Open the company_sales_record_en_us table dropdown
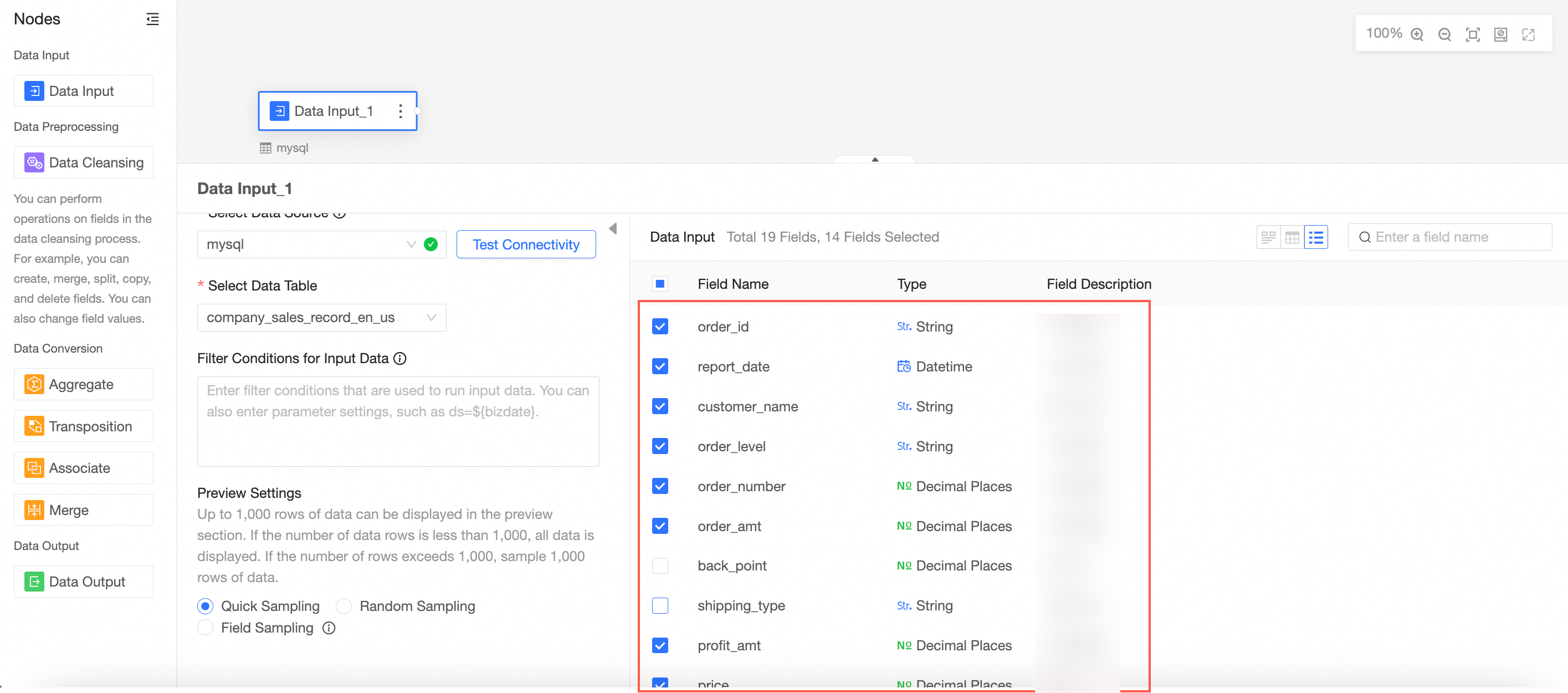 pos(321,317)
